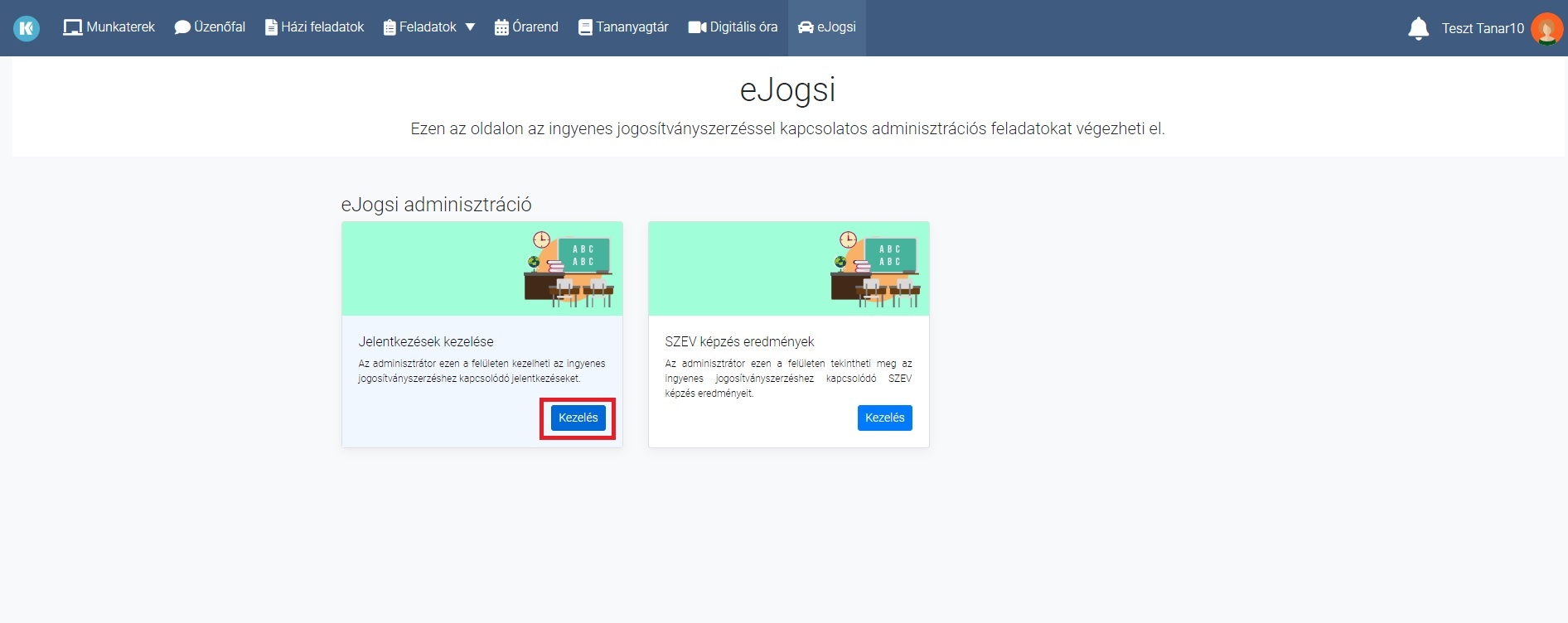Click the Órarend calendar icon

point(501,27)
